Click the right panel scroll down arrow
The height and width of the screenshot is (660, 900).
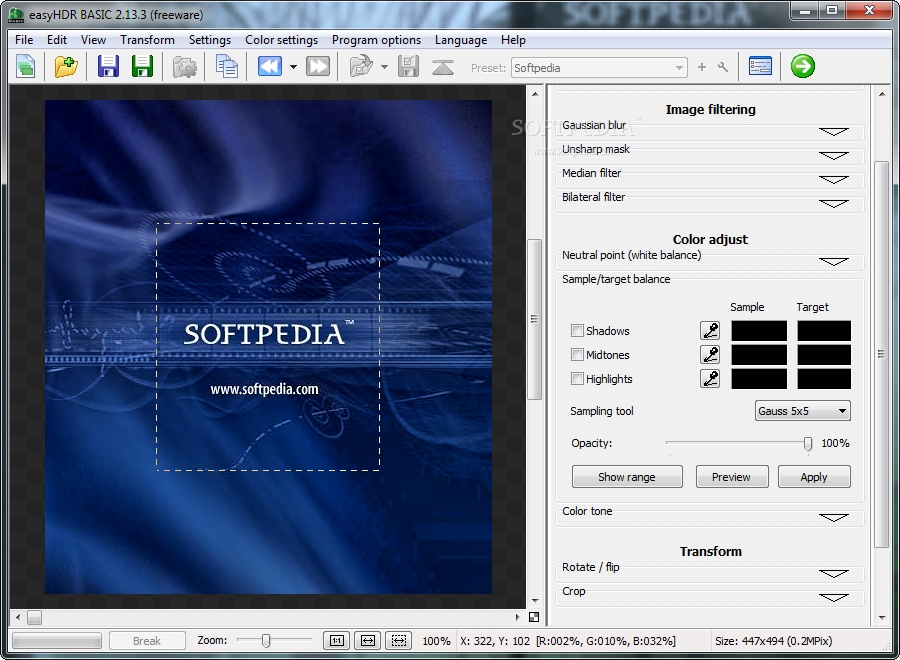[882, 618]
